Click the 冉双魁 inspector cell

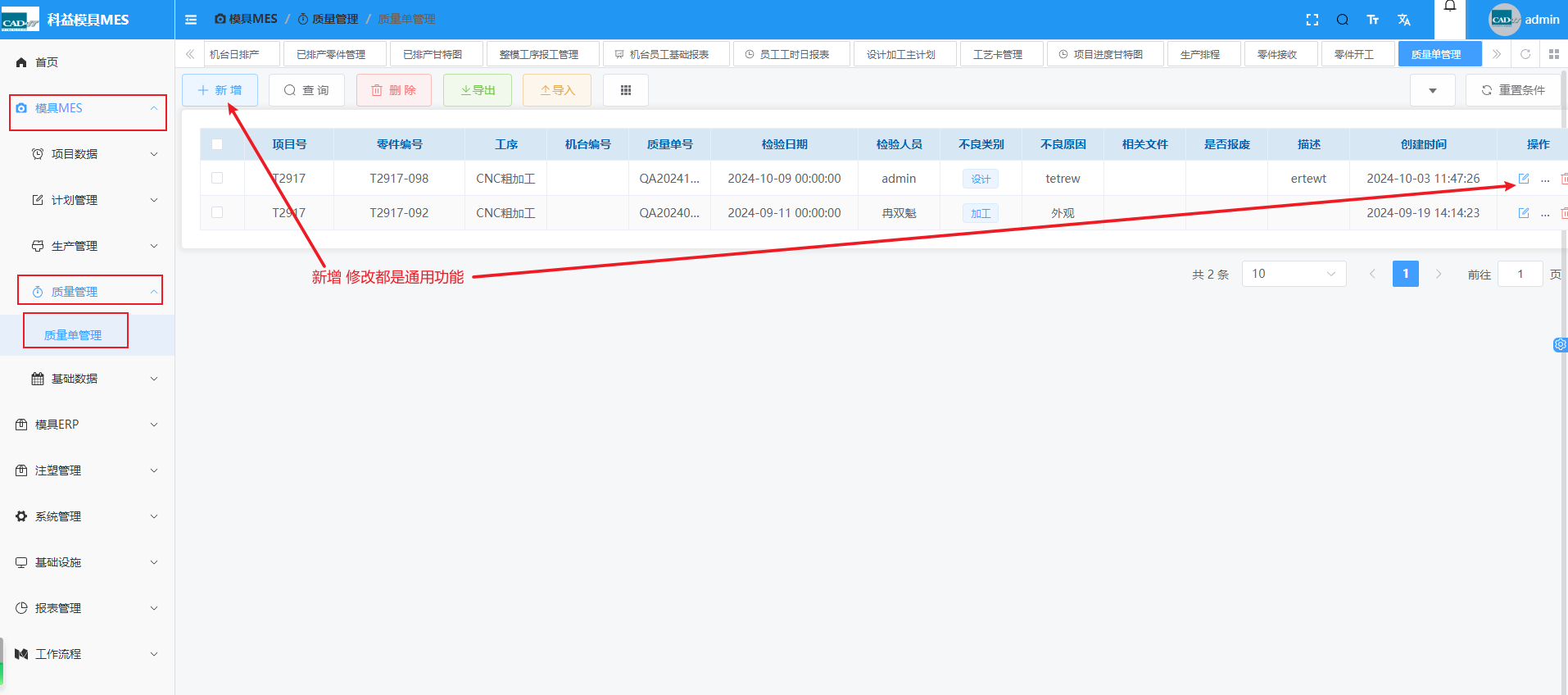tap(899, 213)
